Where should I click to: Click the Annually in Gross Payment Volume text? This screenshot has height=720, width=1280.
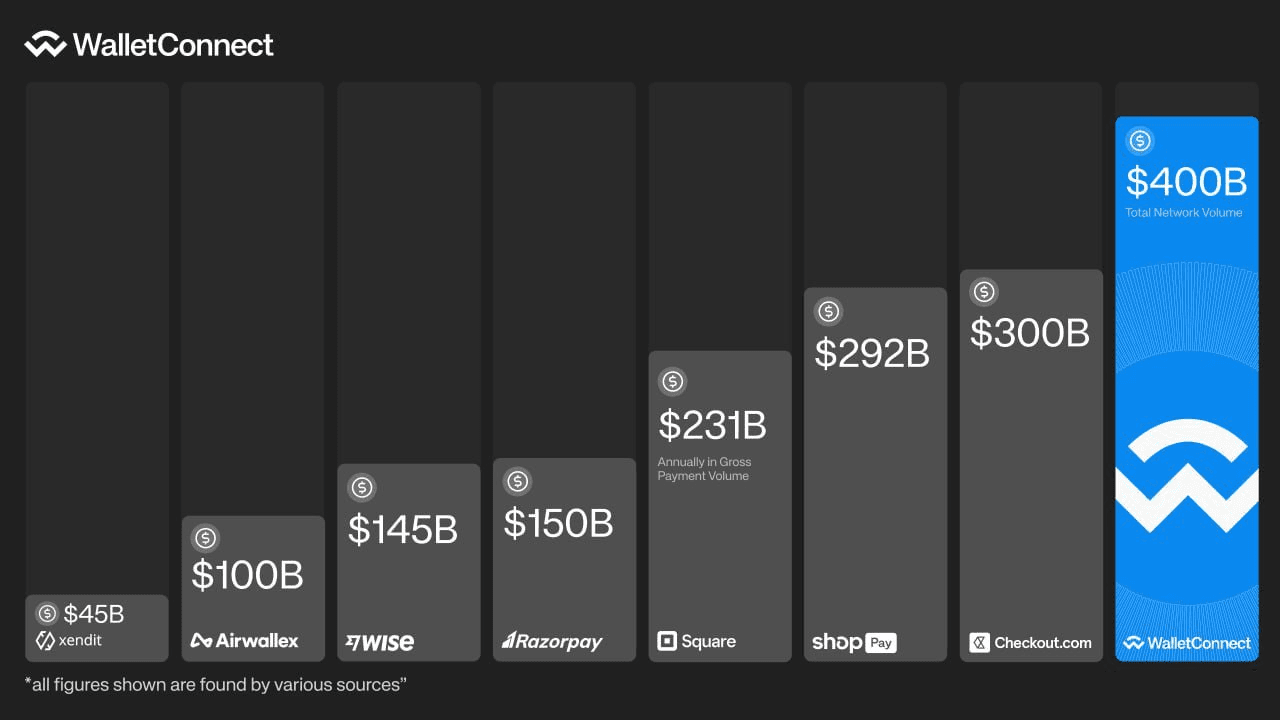tap(704, 469)
